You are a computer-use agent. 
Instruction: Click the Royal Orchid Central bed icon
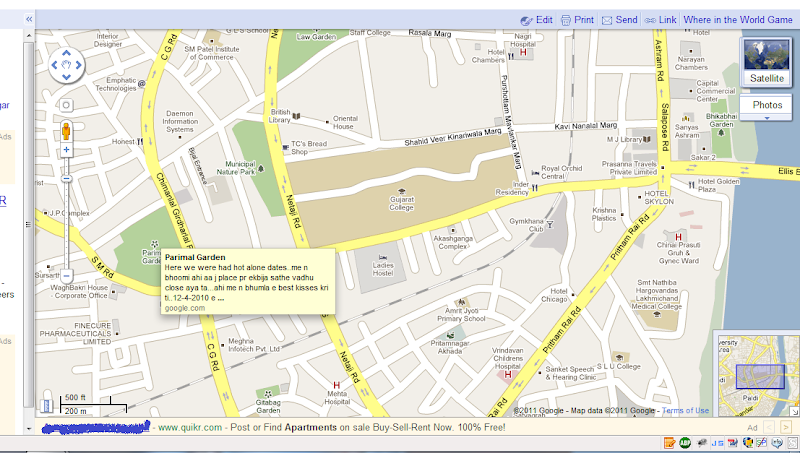(x=535, y=173)
